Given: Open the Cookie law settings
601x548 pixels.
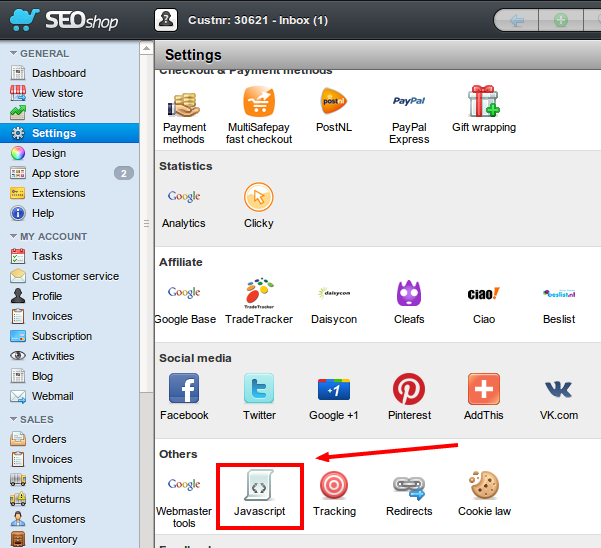Looking at the screenshot, I should (484, 487).
